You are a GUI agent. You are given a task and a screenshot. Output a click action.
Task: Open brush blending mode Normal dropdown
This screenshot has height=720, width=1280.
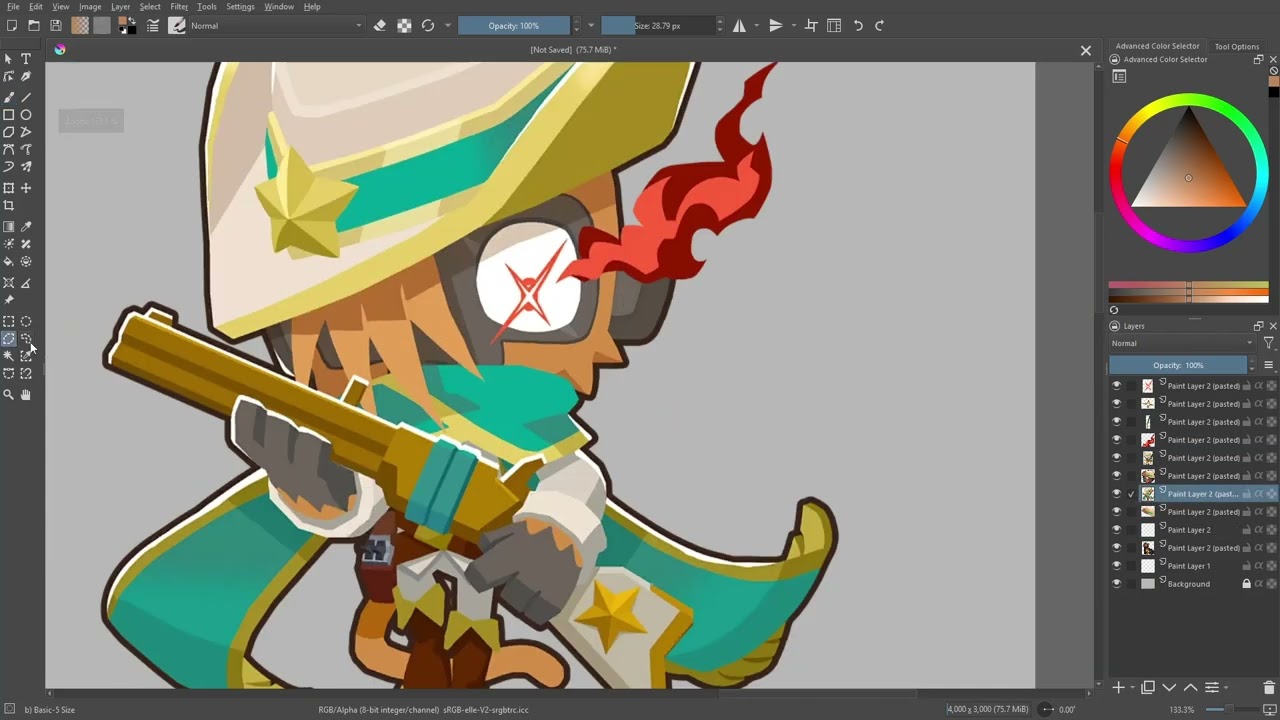coord(277,26)
